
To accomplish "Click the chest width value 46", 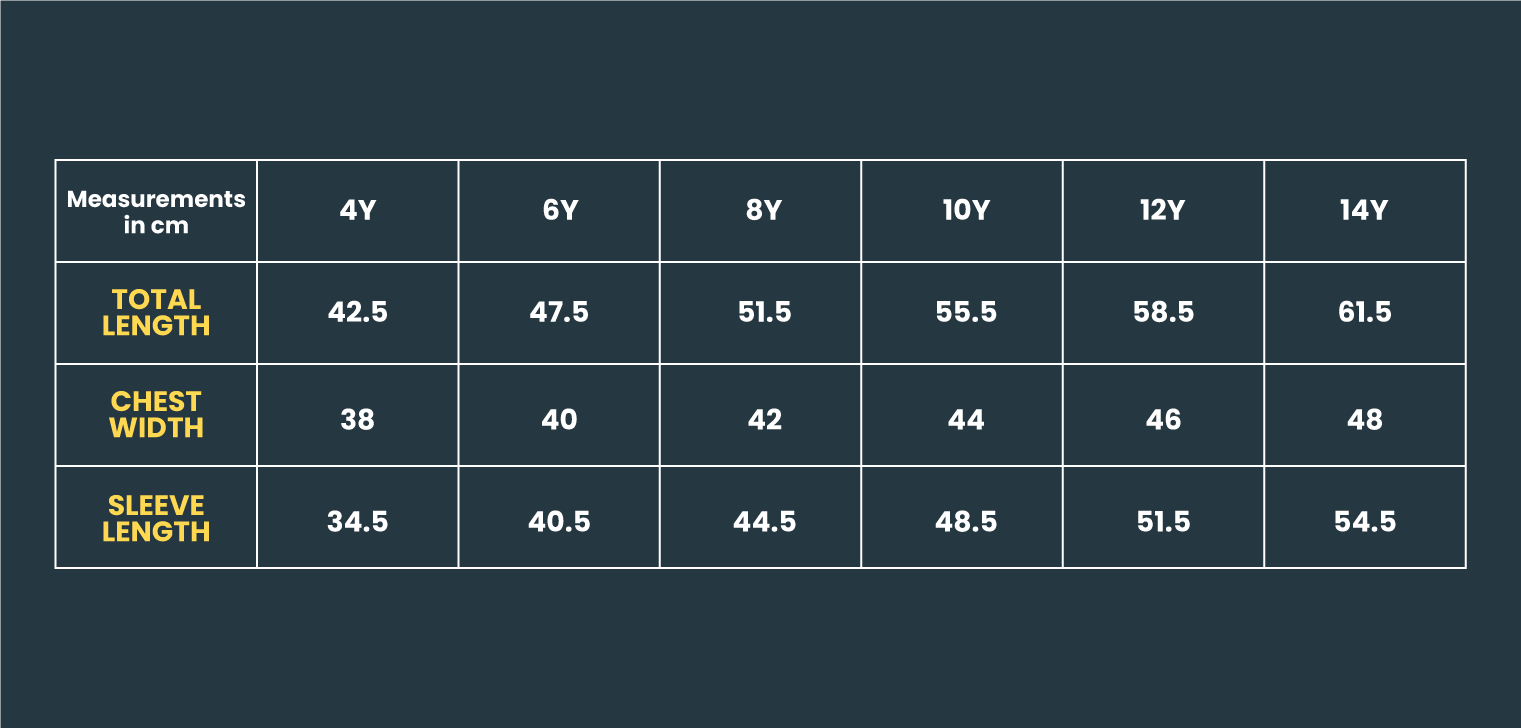I will click(1163, 419).
